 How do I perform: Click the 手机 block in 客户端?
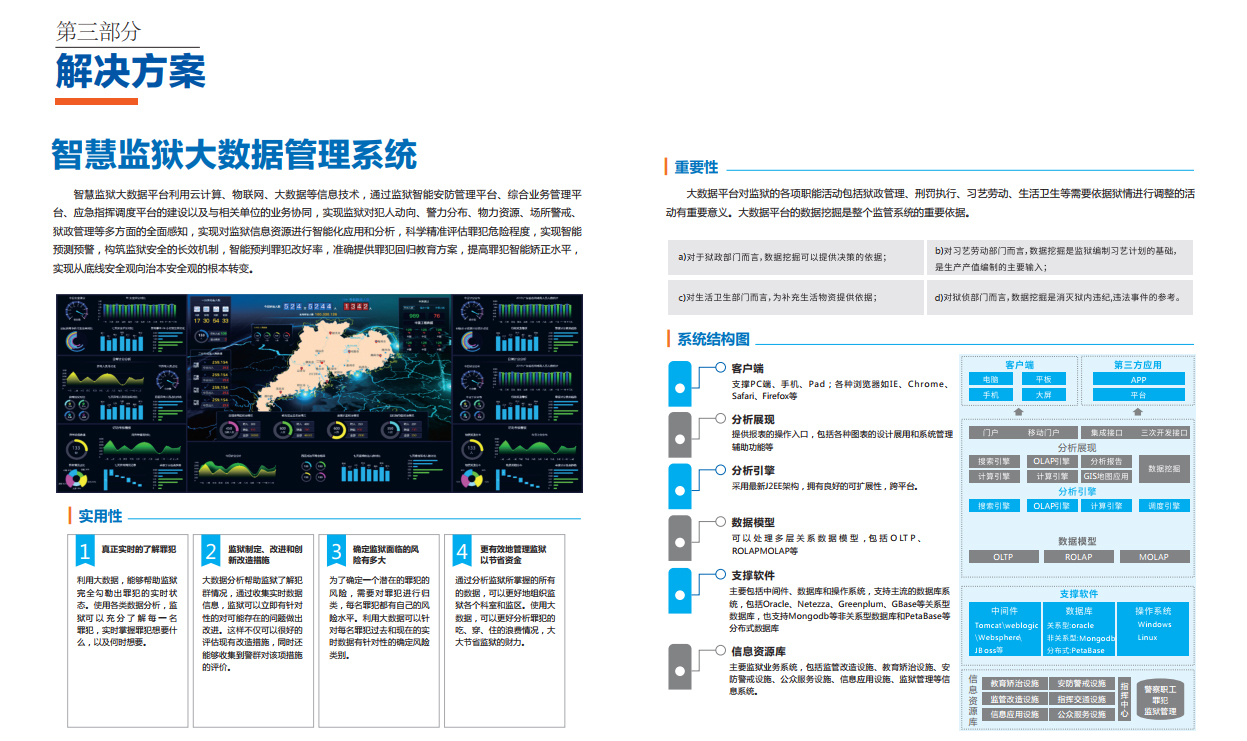point(990,395)
